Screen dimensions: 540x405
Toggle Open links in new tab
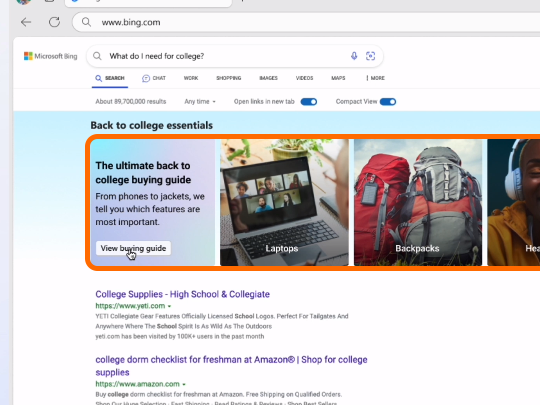coord(309,102)
